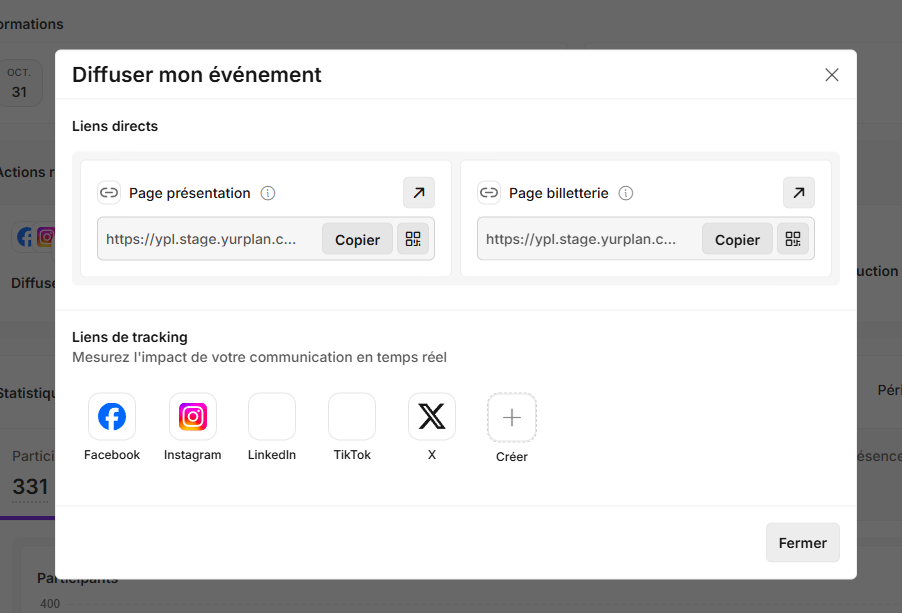The image size is (902, 613).
Task: Select X tracking link
Action: coord(432,416)
